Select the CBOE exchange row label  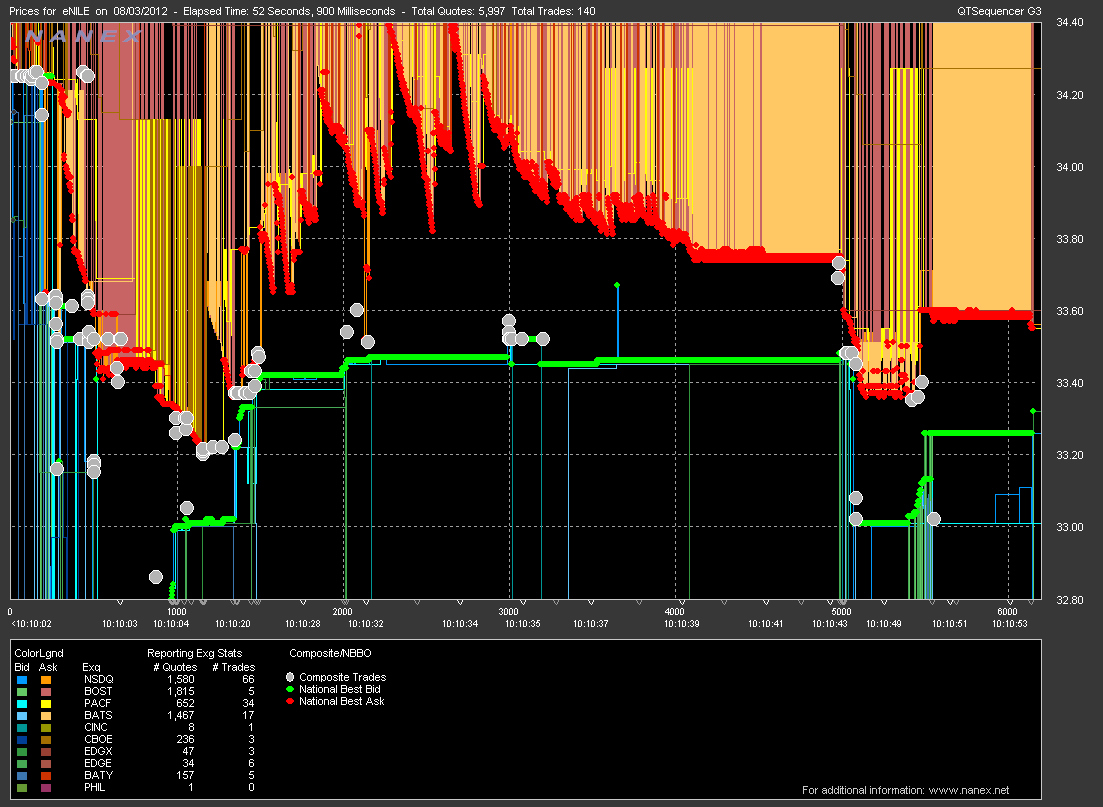[x=98, y=739]
